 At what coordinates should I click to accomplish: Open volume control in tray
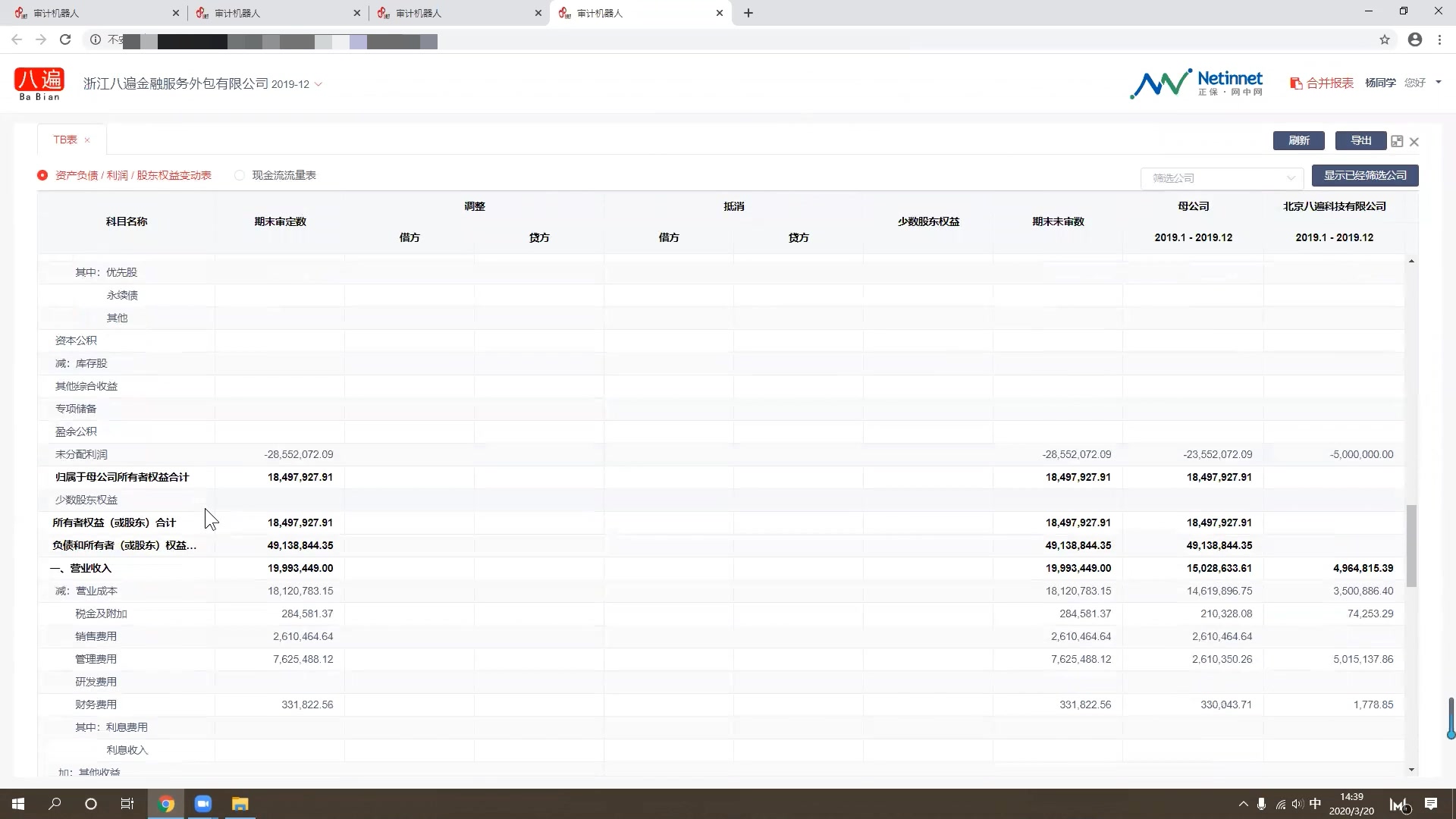(x=1298, y=804)
